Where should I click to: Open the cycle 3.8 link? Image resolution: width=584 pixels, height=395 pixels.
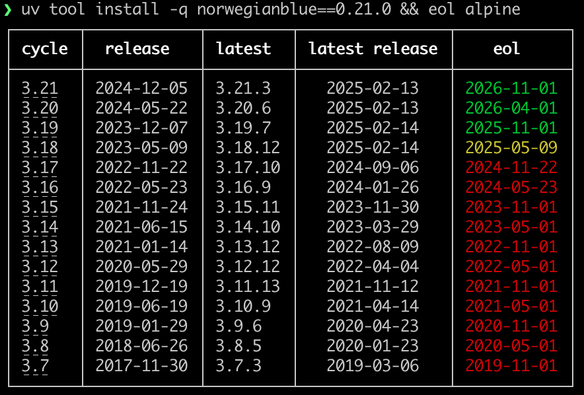coord(35,346)
